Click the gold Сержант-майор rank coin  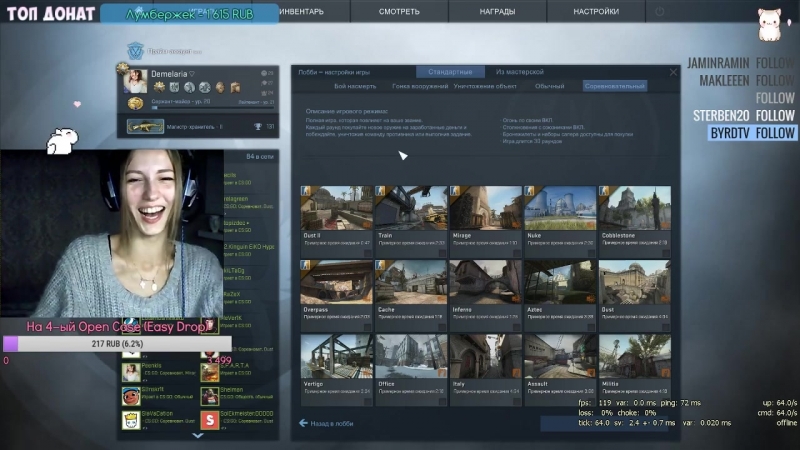[135, 104]
